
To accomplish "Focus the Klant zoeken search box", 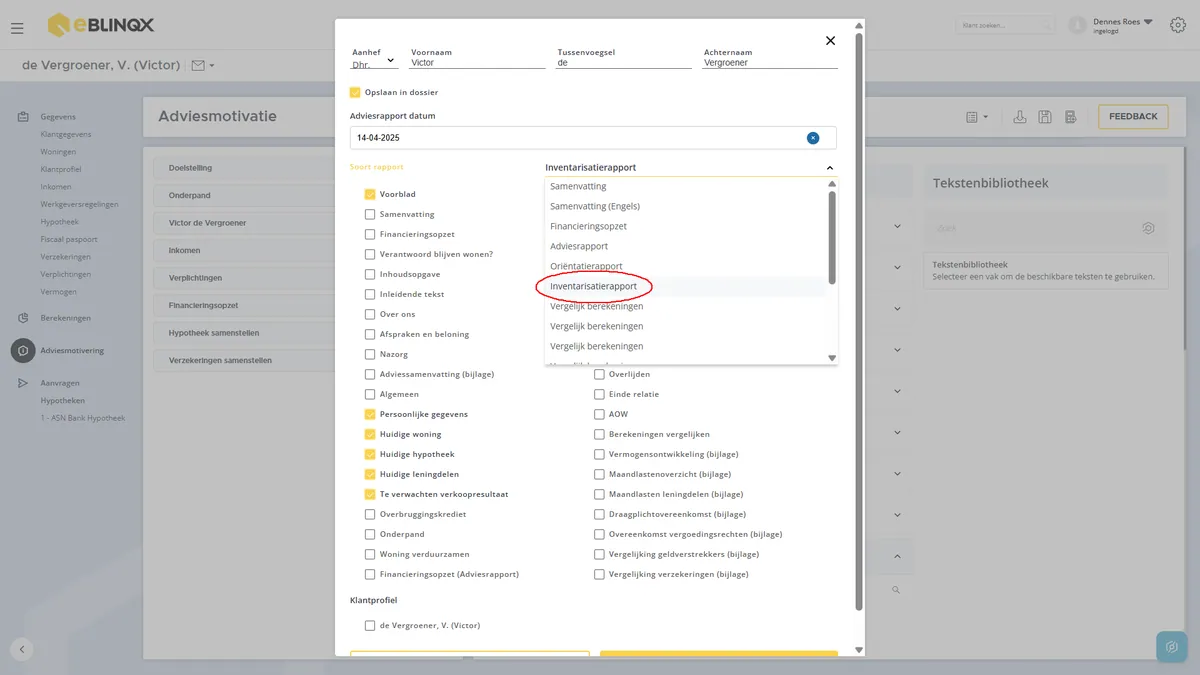I will tap(1004, 25).
